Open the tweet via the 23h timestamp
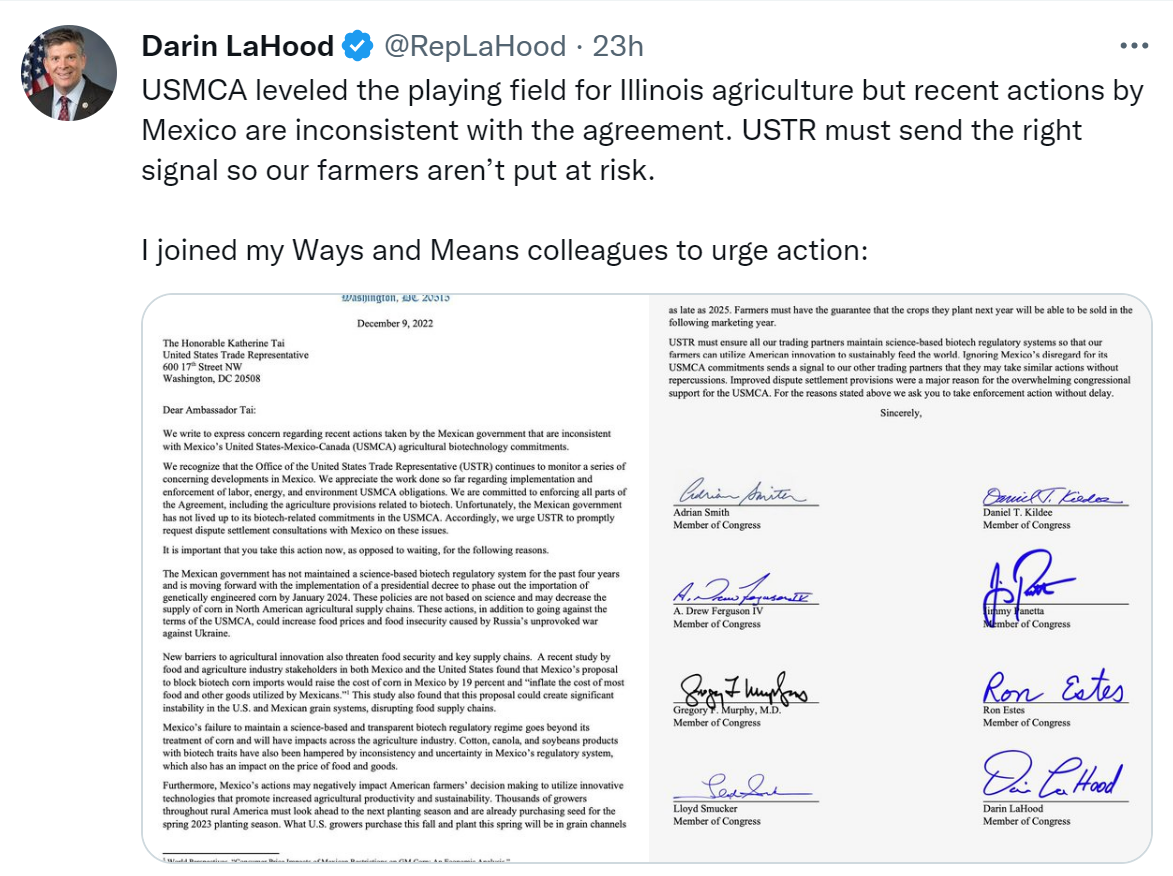This screenshot has width=1173, height=876. pyautogui.click(x=618, y=46)
